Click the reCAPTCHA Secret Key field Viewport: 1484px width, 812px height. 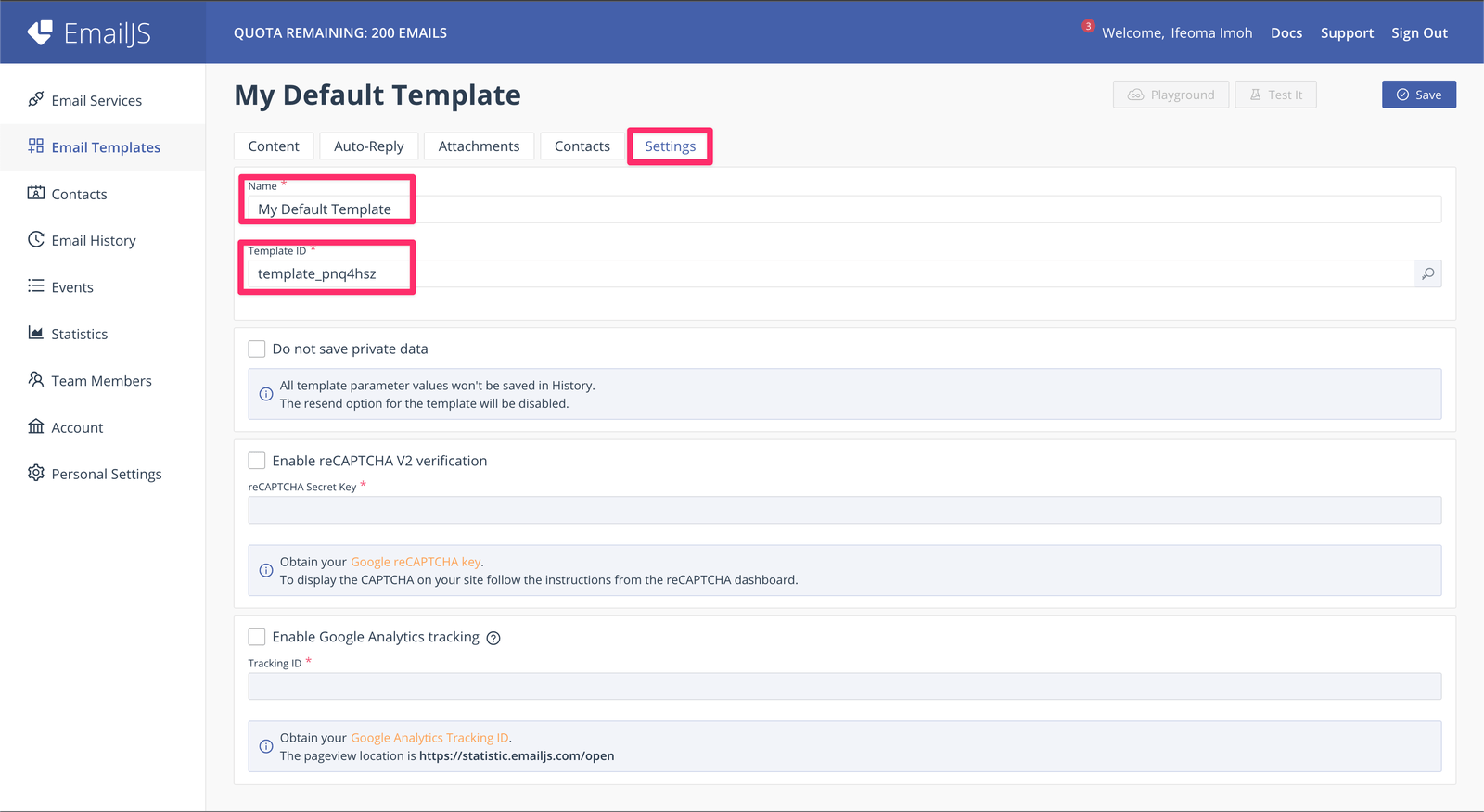(x=844, y=510)
